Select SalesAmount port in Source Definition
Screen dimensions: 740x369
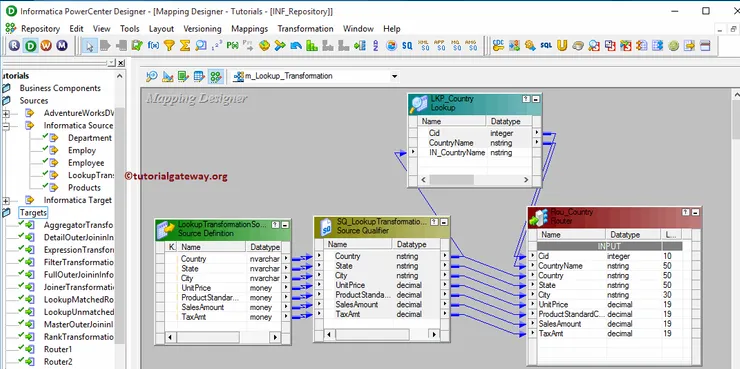pos(202,307)
